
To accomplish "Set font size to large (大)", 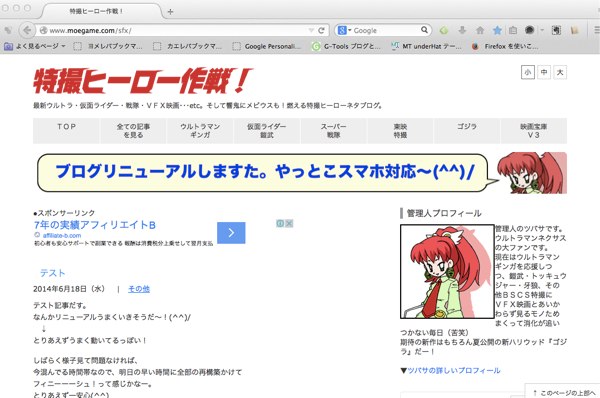I will pyautogui.click(x=560, y=72).
